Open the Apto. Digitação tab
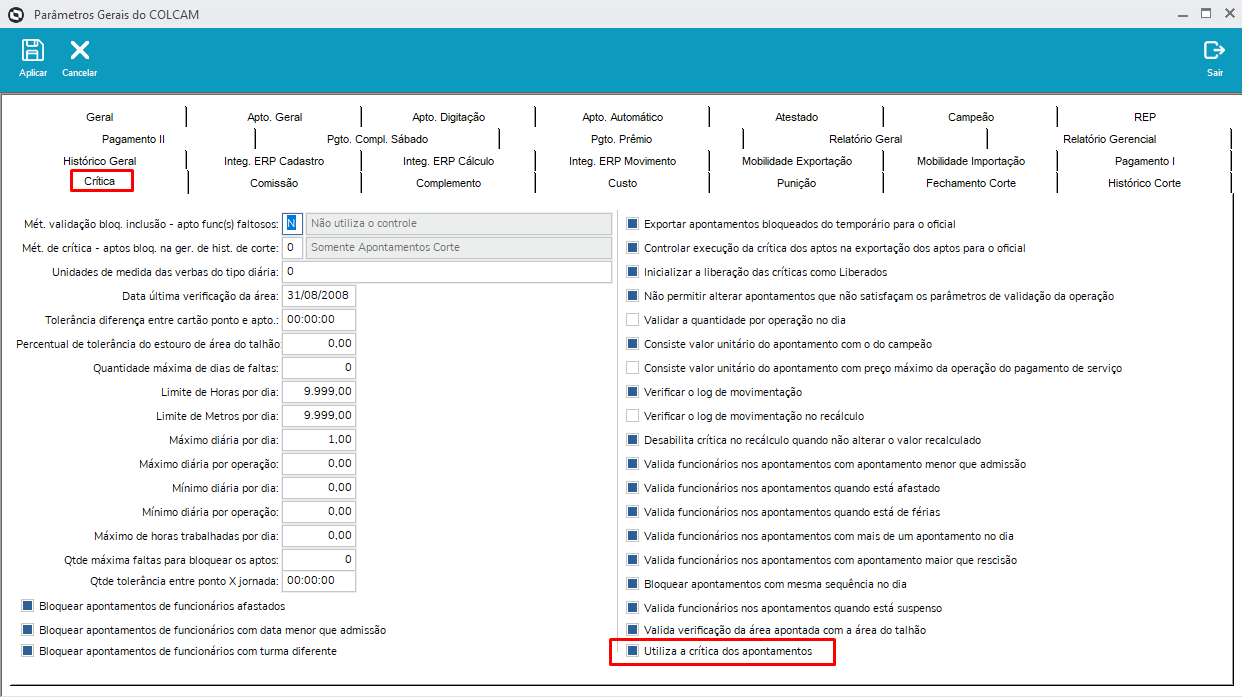This screenshot has height=698, width=1242. [448, 117]
